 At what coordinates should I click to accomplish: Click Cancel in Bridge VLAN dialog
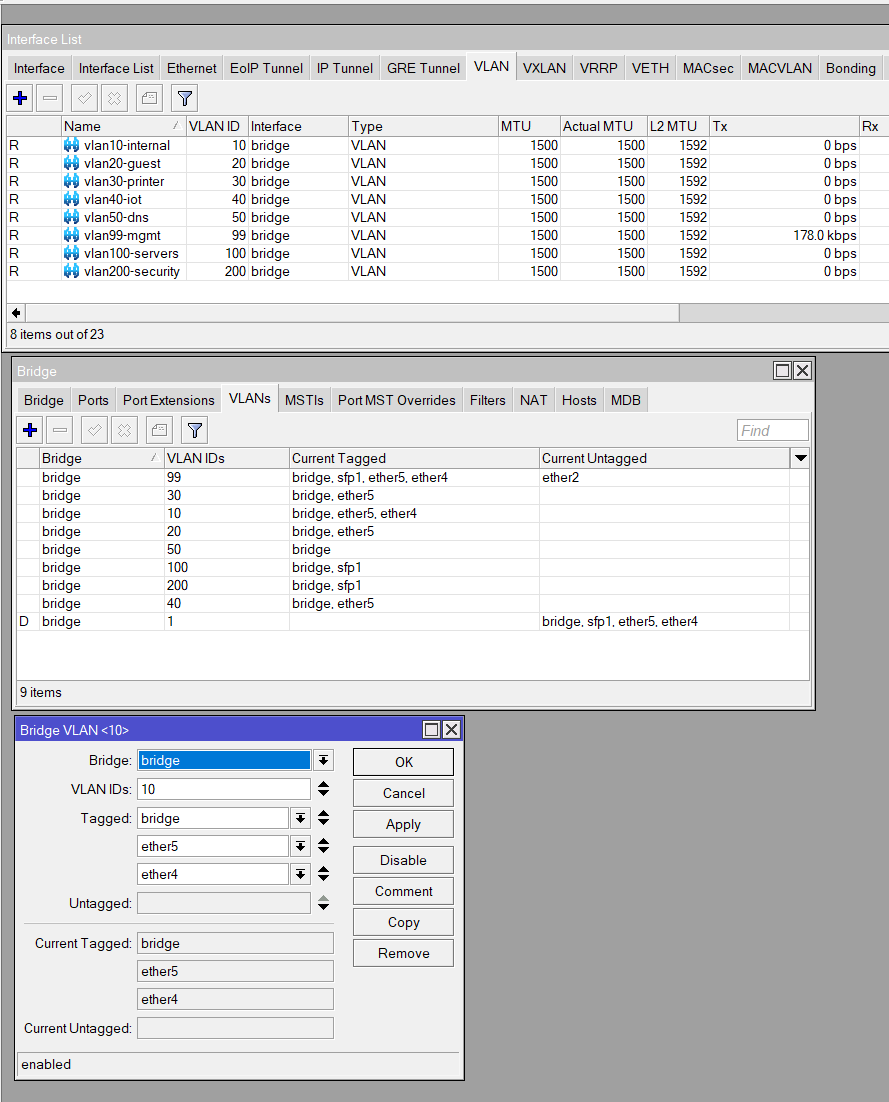(x=403, y=793)
